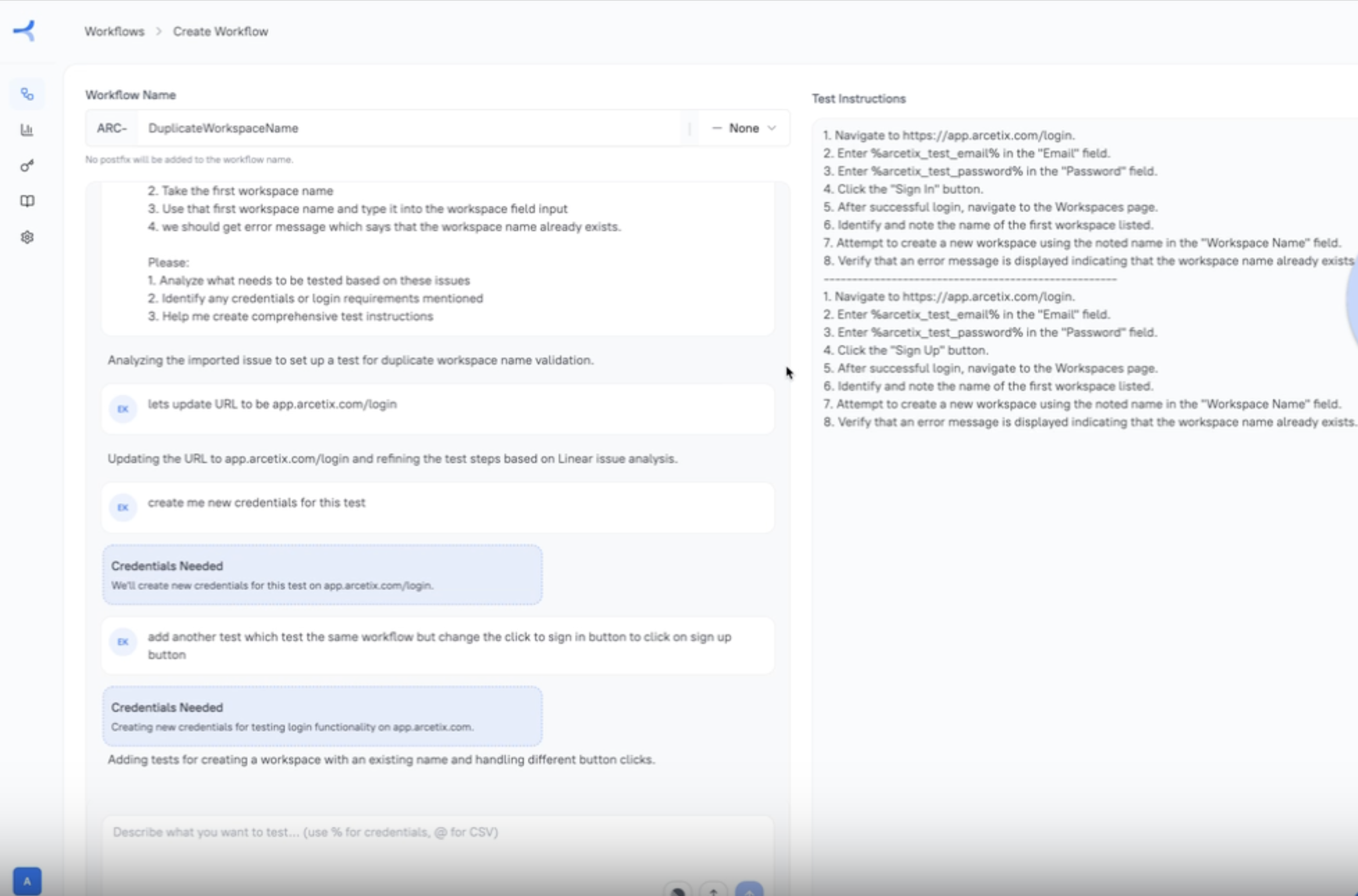
Task: Open the open-book documentation sidebar icon
Action: pos(27,201)
